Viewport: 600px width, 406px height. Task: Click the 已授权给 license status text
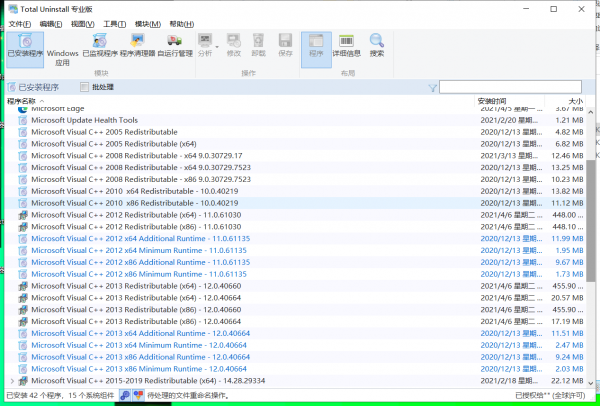[550, 396]
